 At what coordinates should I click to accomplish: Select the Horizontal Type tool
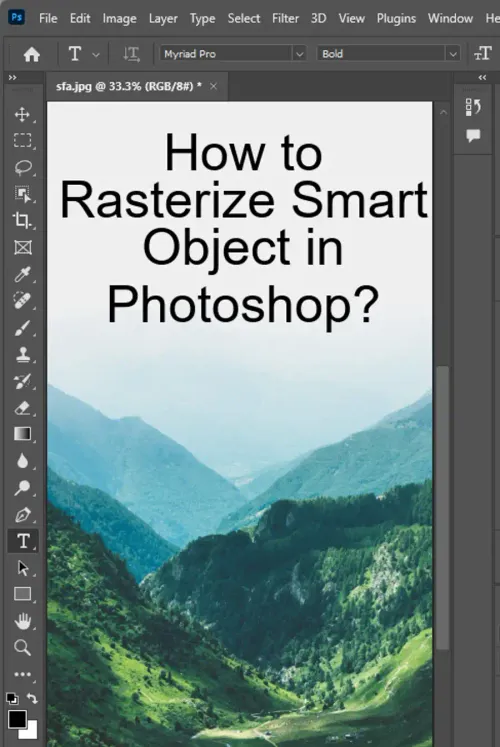click(x=23, y=541)
